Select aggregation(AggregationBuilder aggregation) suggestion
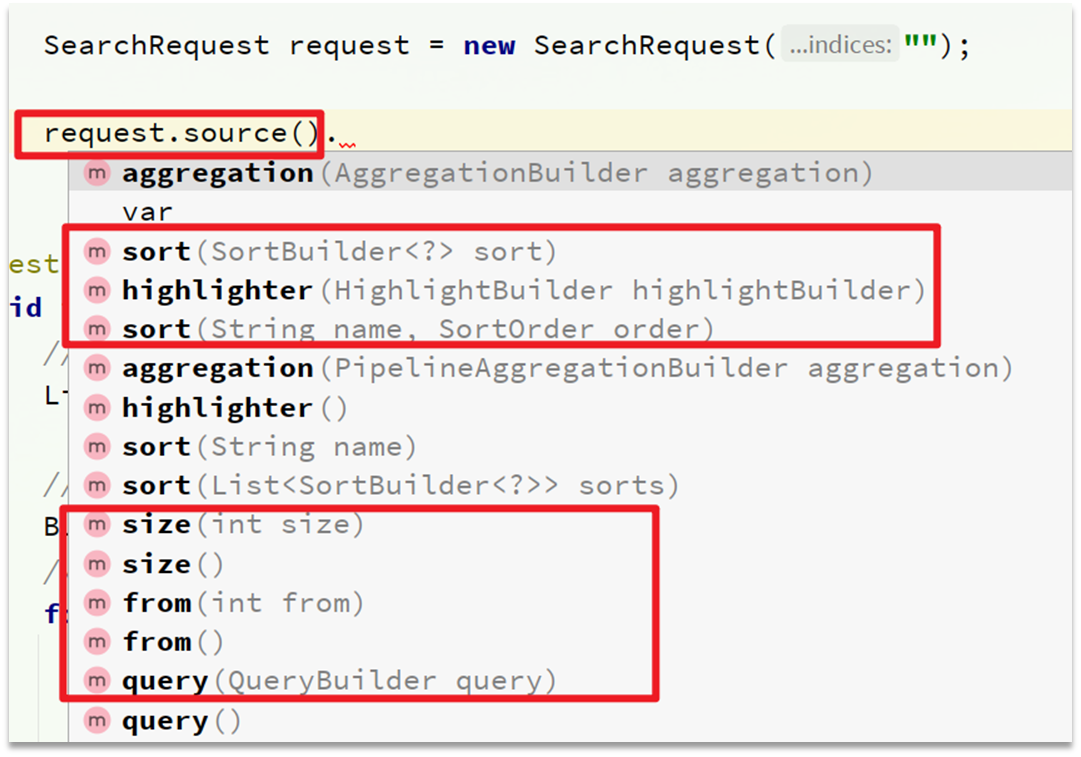Screen dimensions: 1081x757 (x=570, y=172)
